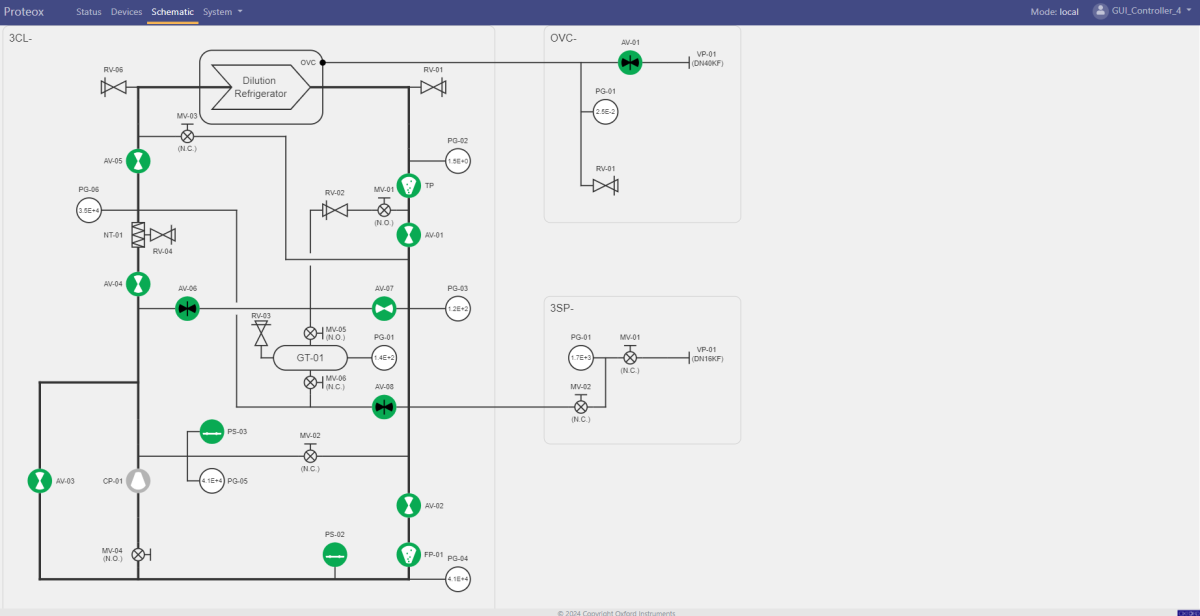Select the PS-03 green pressure switch

pos(212,432)
